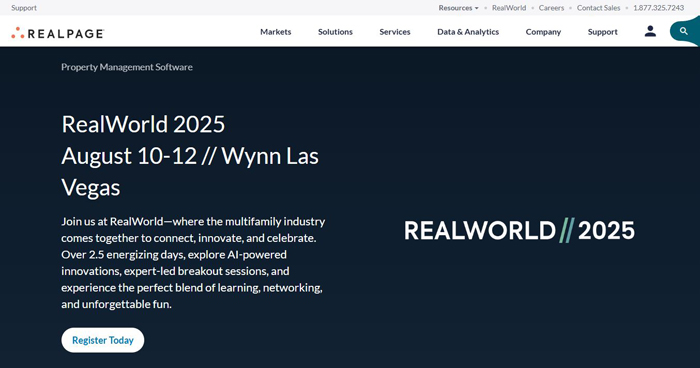Click the paragraph starting 'Join us at RealWorld'
The width and height of the screenshot is (700, 368).
tap(193, 263)
